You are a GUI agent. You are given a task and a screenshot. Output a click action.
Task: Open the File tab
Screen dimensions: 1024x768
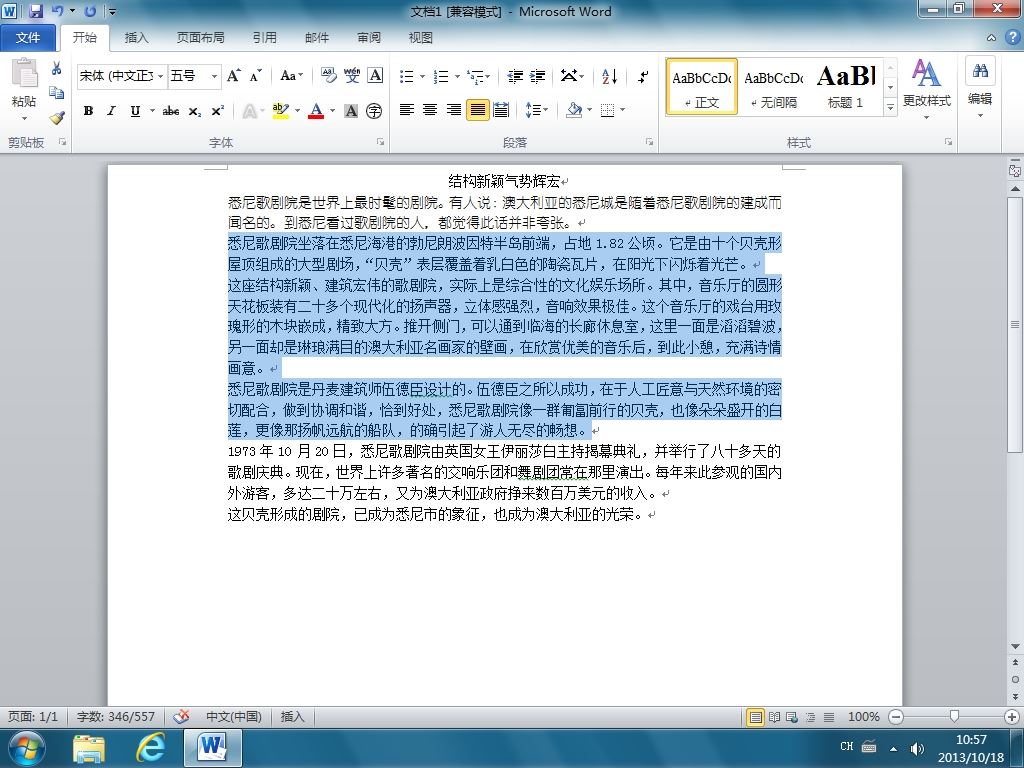point(28,38)
